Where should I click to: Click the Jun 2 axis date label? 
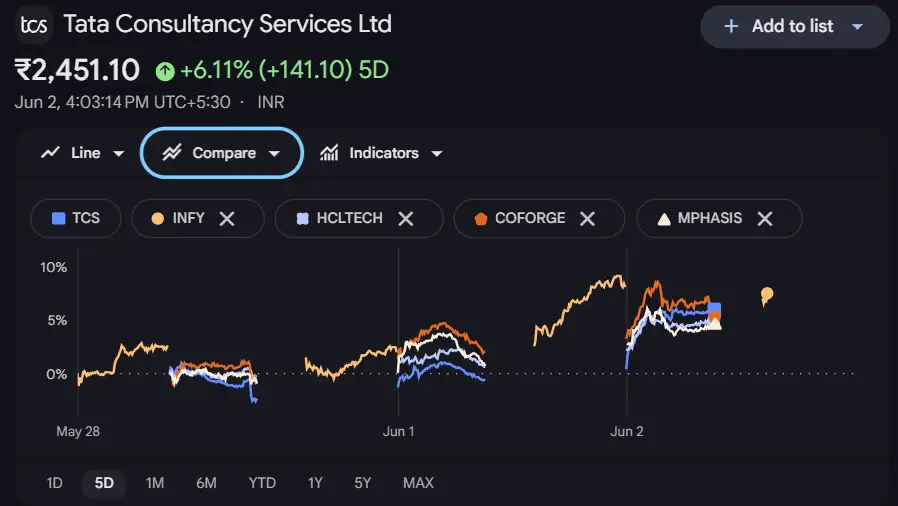[x=627, y=432]
